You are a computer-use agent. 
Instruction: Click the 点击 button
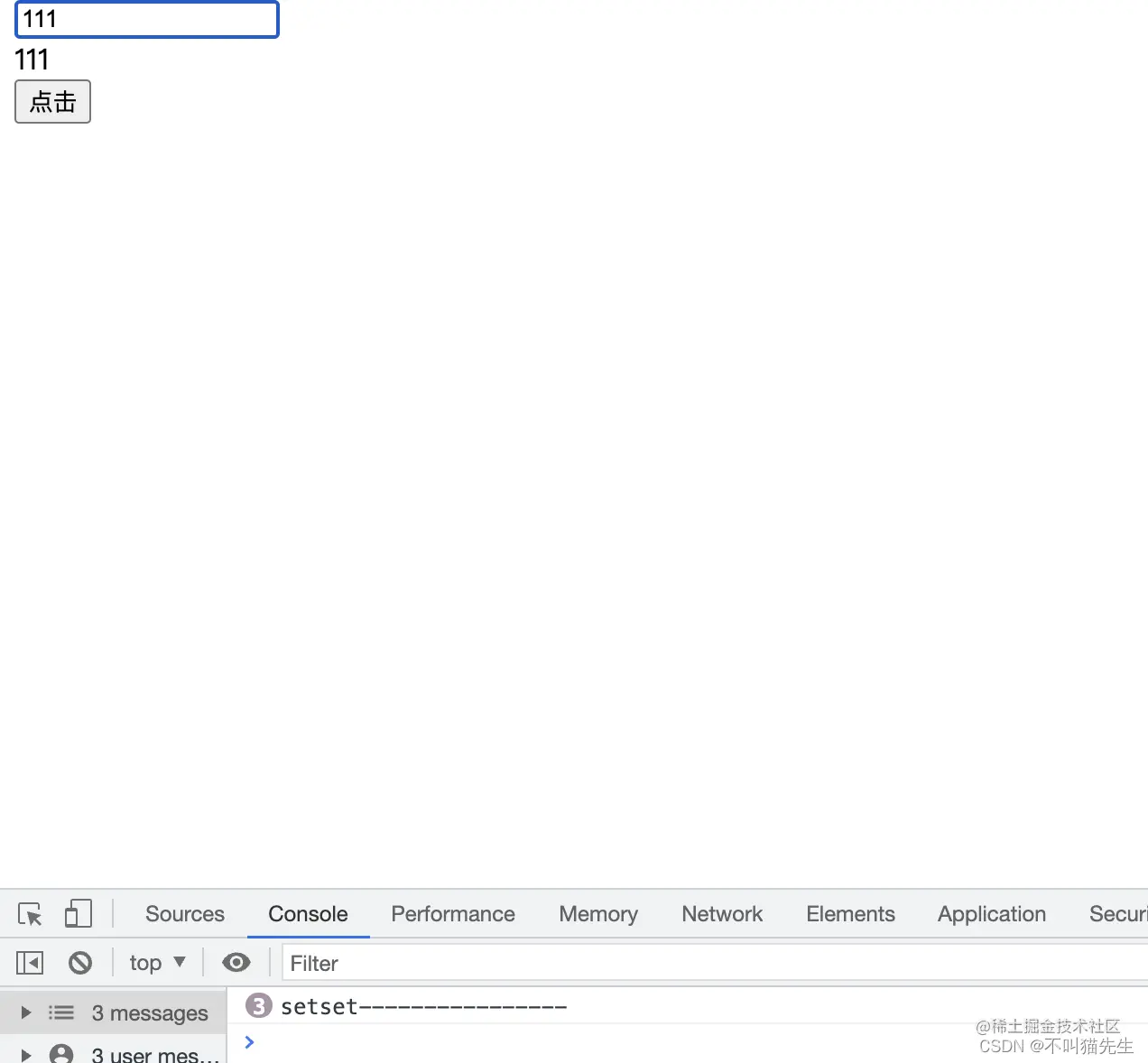click(x=52, y=101)
